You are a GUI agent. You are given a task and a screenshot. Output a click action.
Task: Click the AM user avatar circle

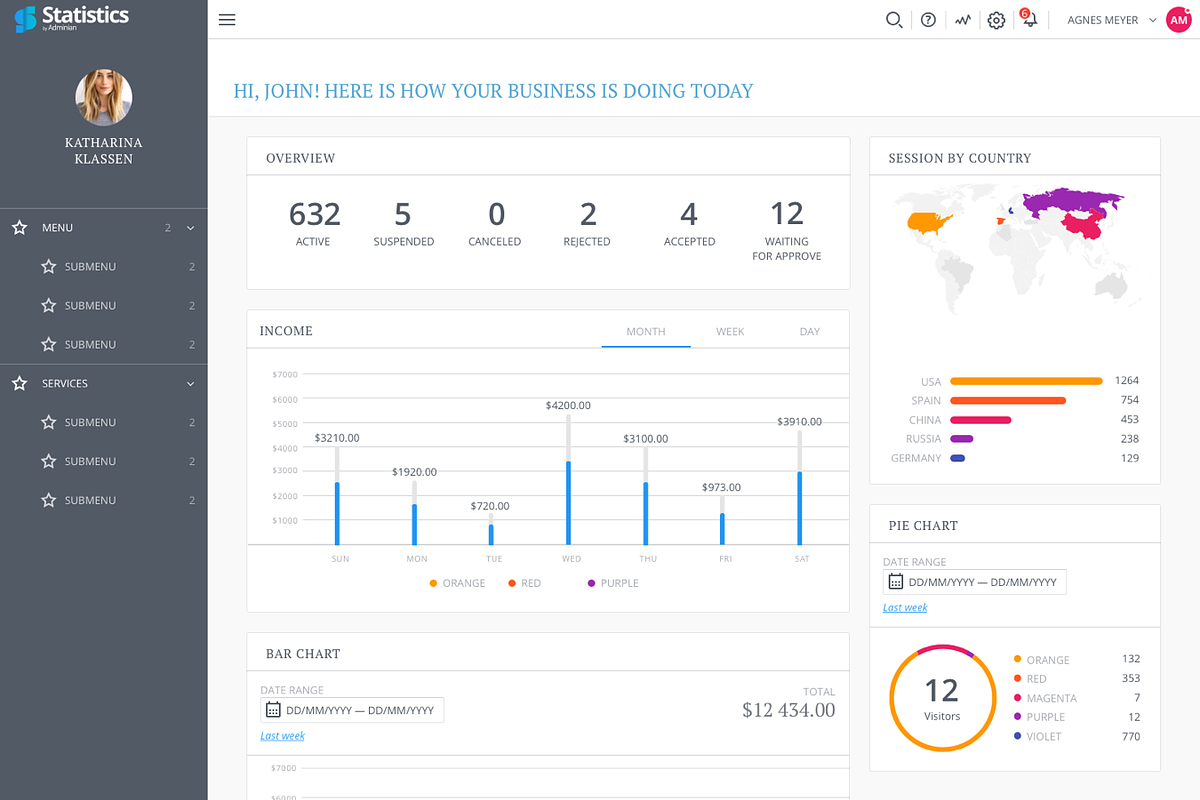[x=1179, y=20]
